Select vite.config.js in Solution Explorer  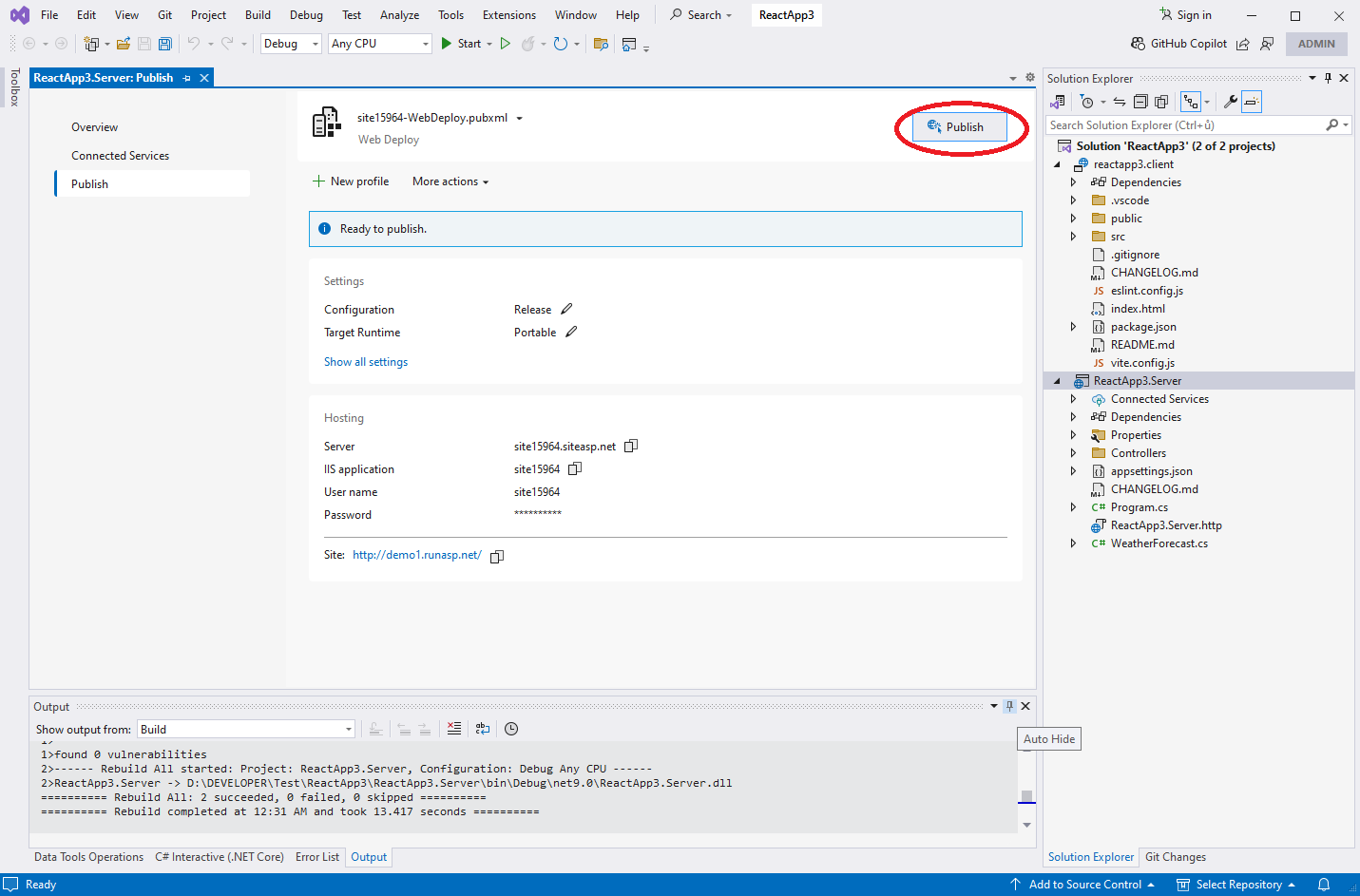(1142, 363)
